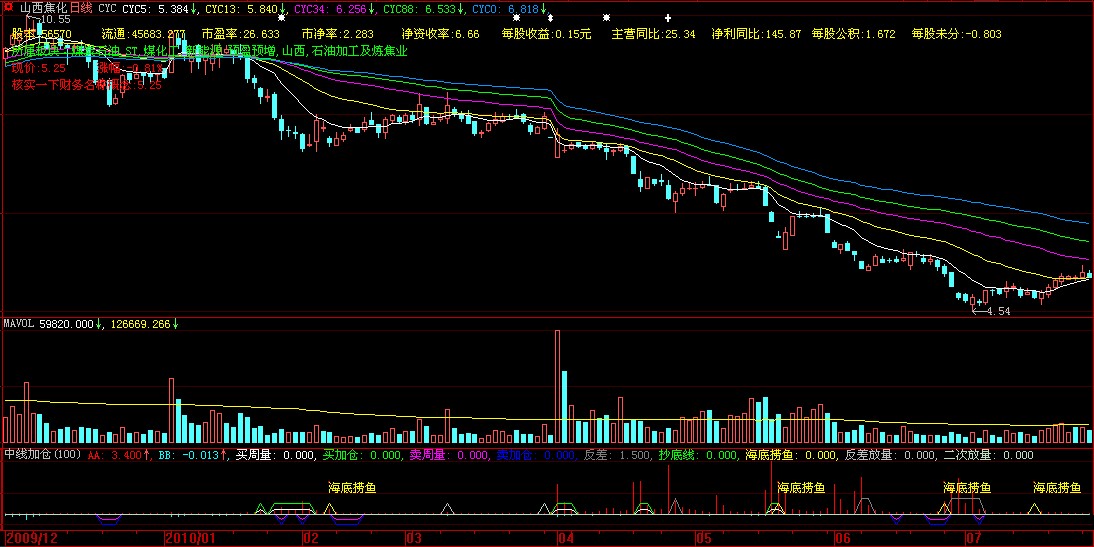Viewport: 1094px width, 547px height.
Task: Select the 日线 period label
Action: coord(79,7)
